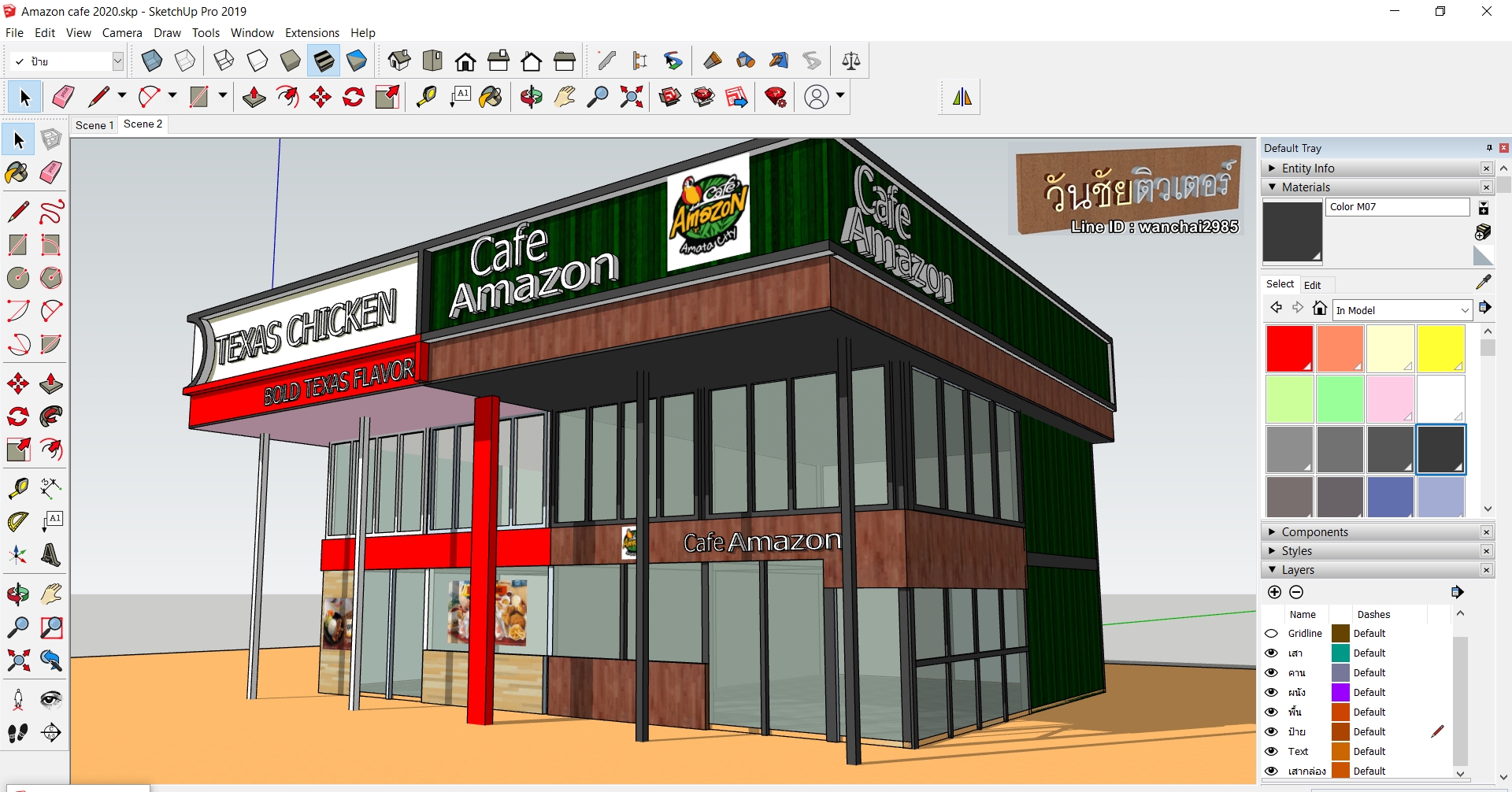Pick the Sample Paint eyedropper
Screen dimensions: 1512x792
1484,282
